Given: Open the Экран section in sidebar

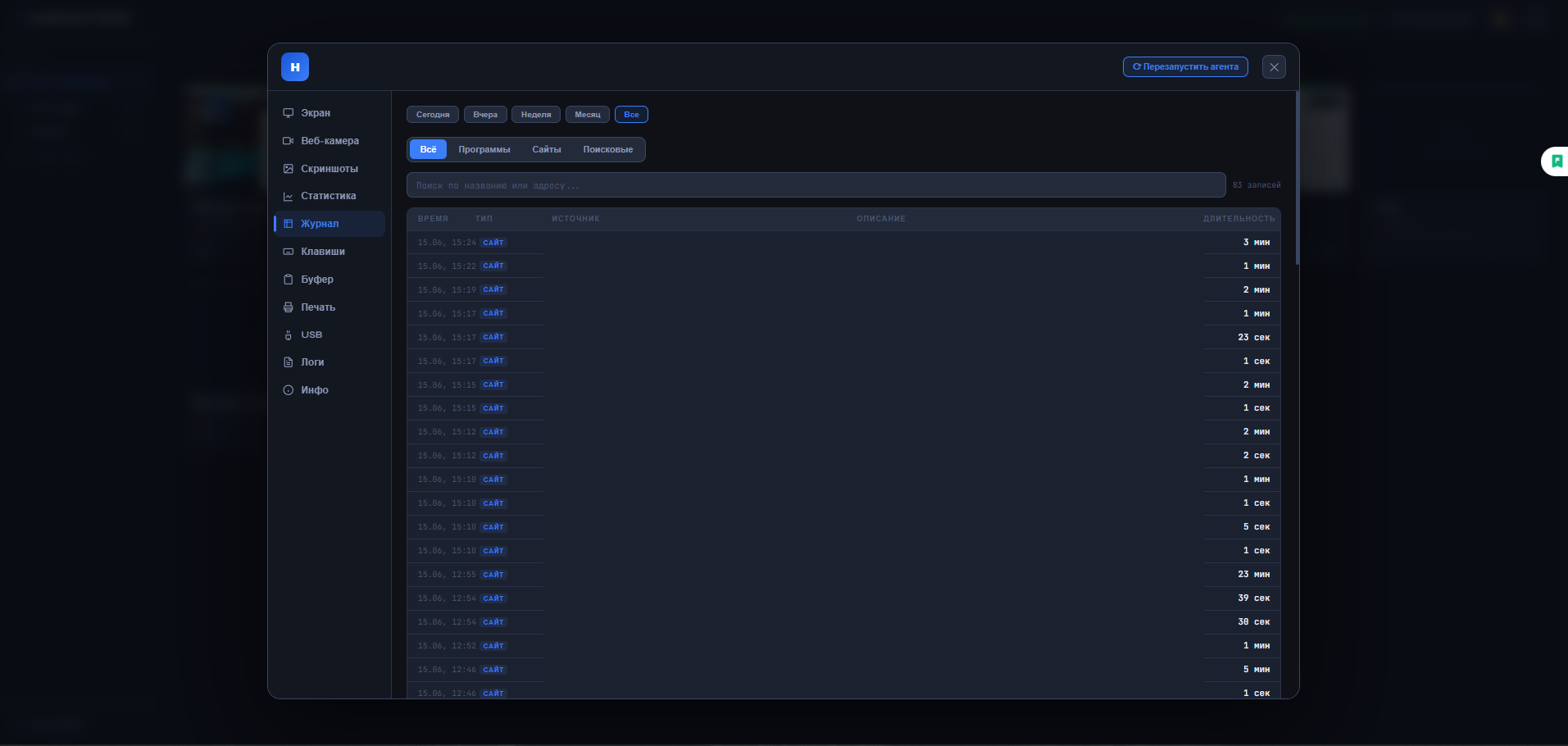Looking at the screenshot, I should coord(329,113).
